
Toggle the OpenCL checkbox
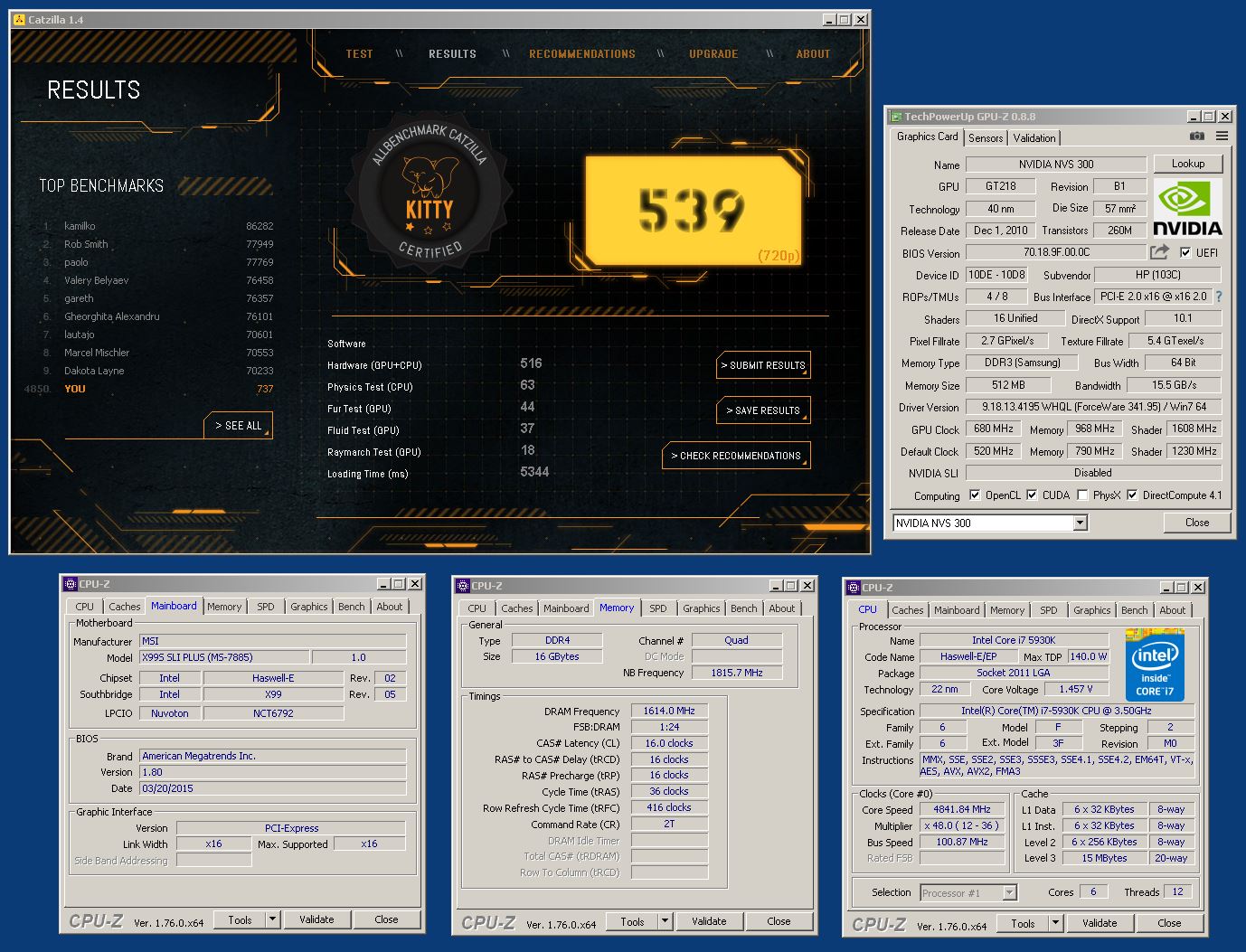(x=974, y=495)
